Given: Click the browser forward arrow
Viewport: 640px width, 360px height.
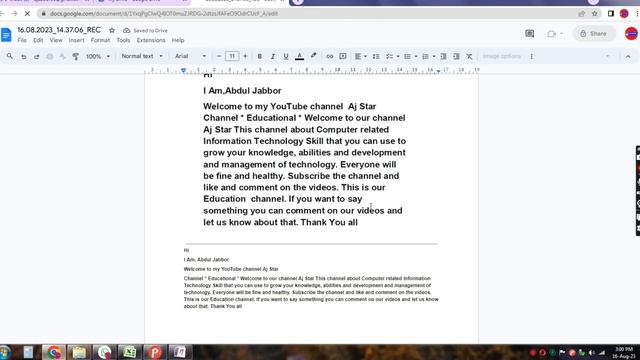Looking at the screenshot, I should click(x=14, y=13).
